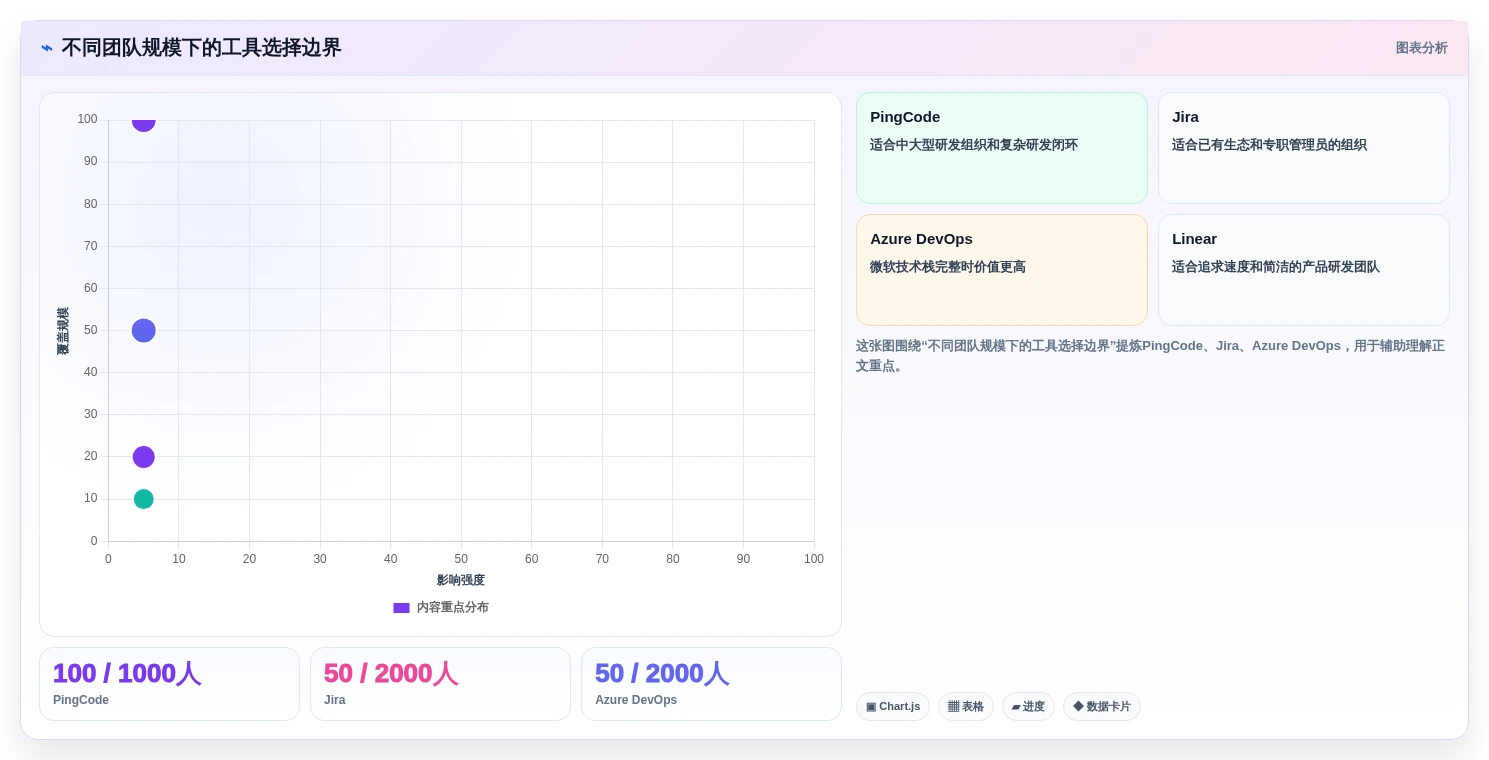
Task: Click the purple bubble at coverage 20
Action: click(x=144, y=457)
